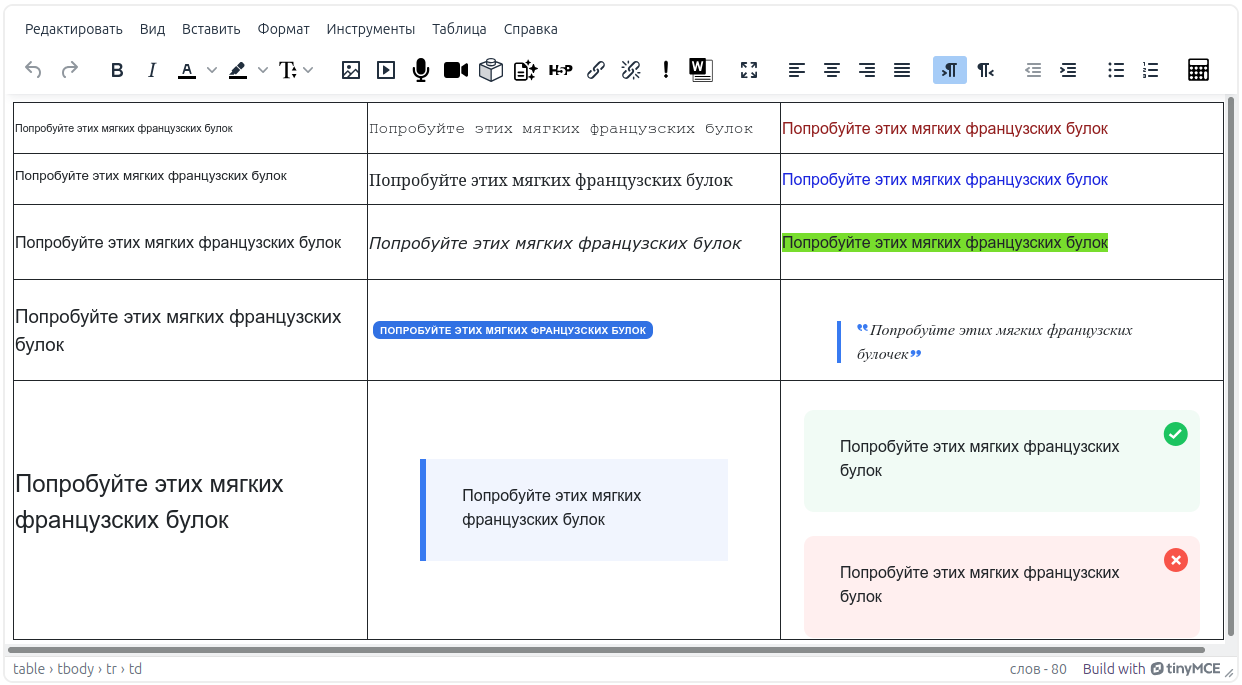Click the green highlighted text cell
Screen dimensions: 1242x685
coord(944,243)
